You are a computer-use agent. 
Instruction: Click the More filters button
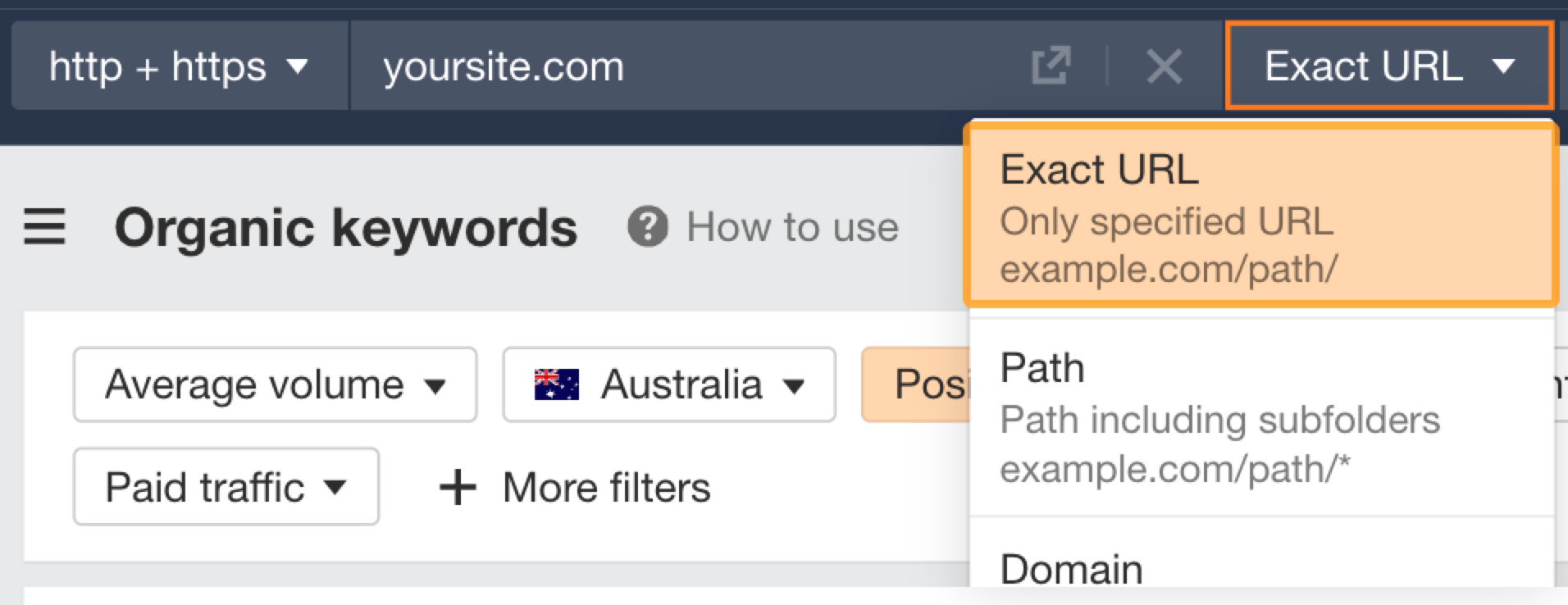(575, 488)
